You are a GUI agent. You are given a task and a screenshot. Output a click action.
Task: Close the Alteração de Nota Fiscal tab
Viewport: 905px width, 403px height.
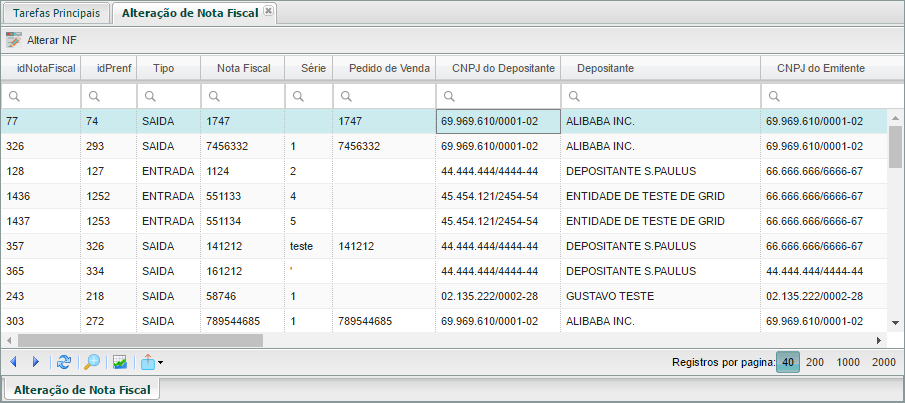click(x=268, y=11)
